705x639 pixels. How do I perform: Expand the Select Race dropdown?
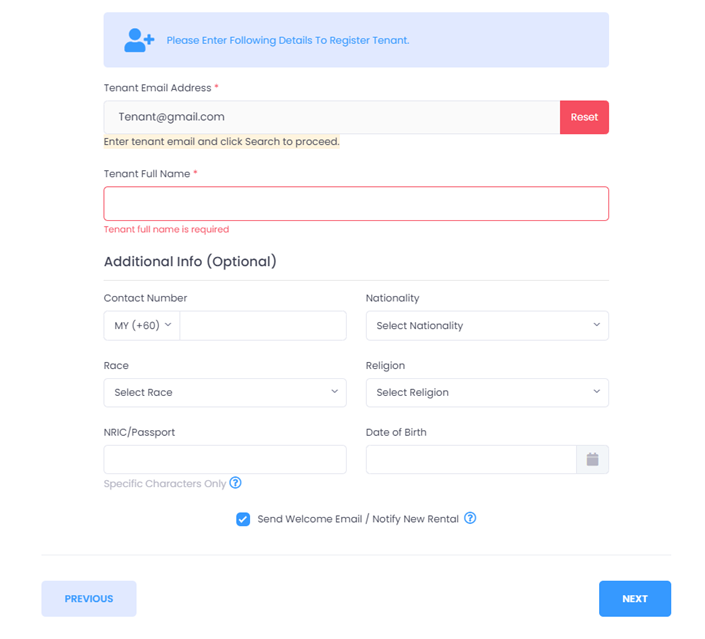tap(225, 392)
